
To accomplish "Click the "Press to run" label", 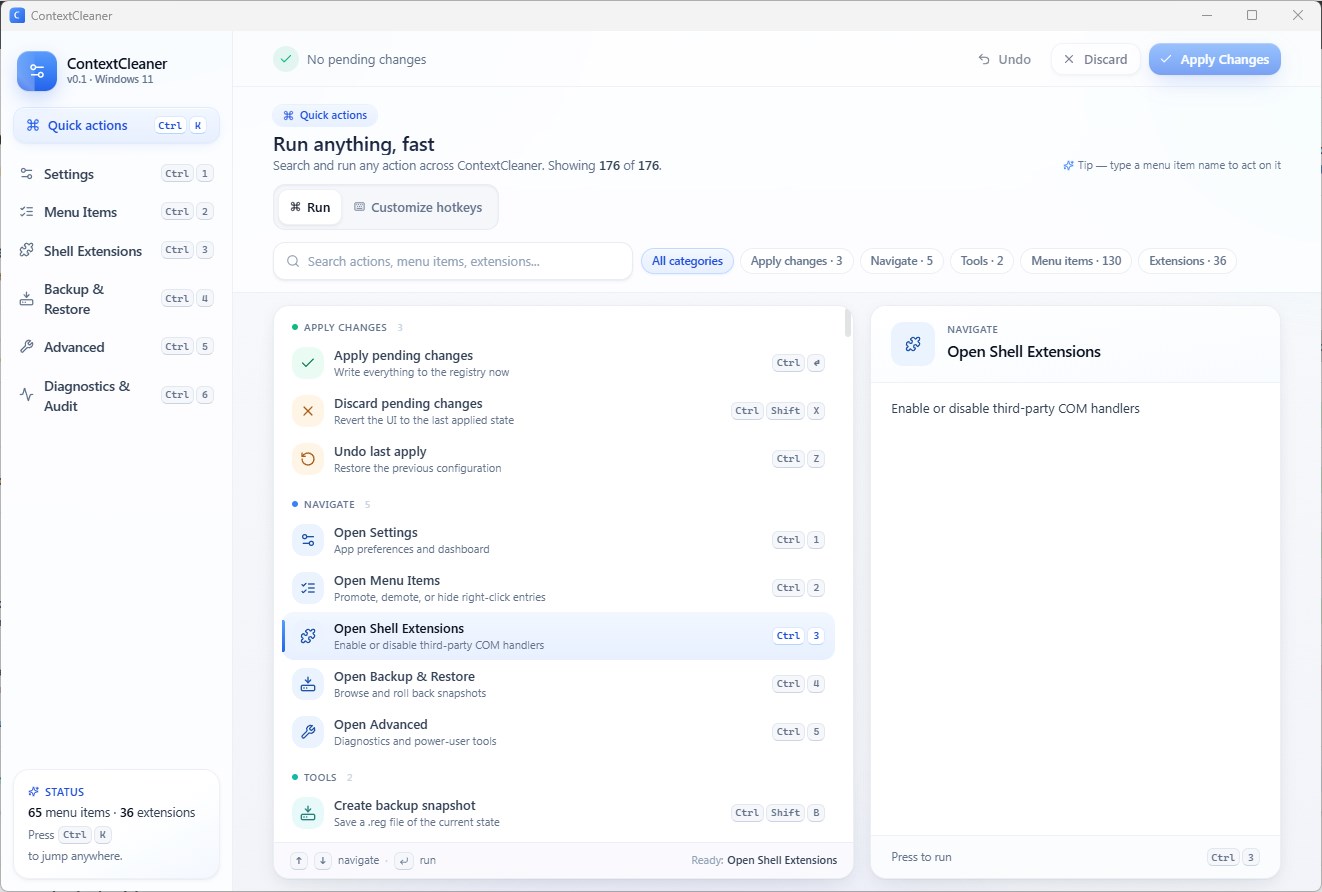I will 921,857.
